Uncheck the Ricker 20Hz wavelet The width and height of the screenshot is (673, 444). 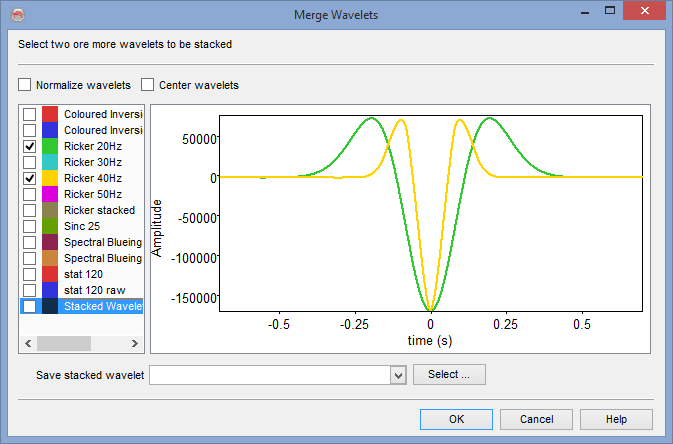[30, 146]
